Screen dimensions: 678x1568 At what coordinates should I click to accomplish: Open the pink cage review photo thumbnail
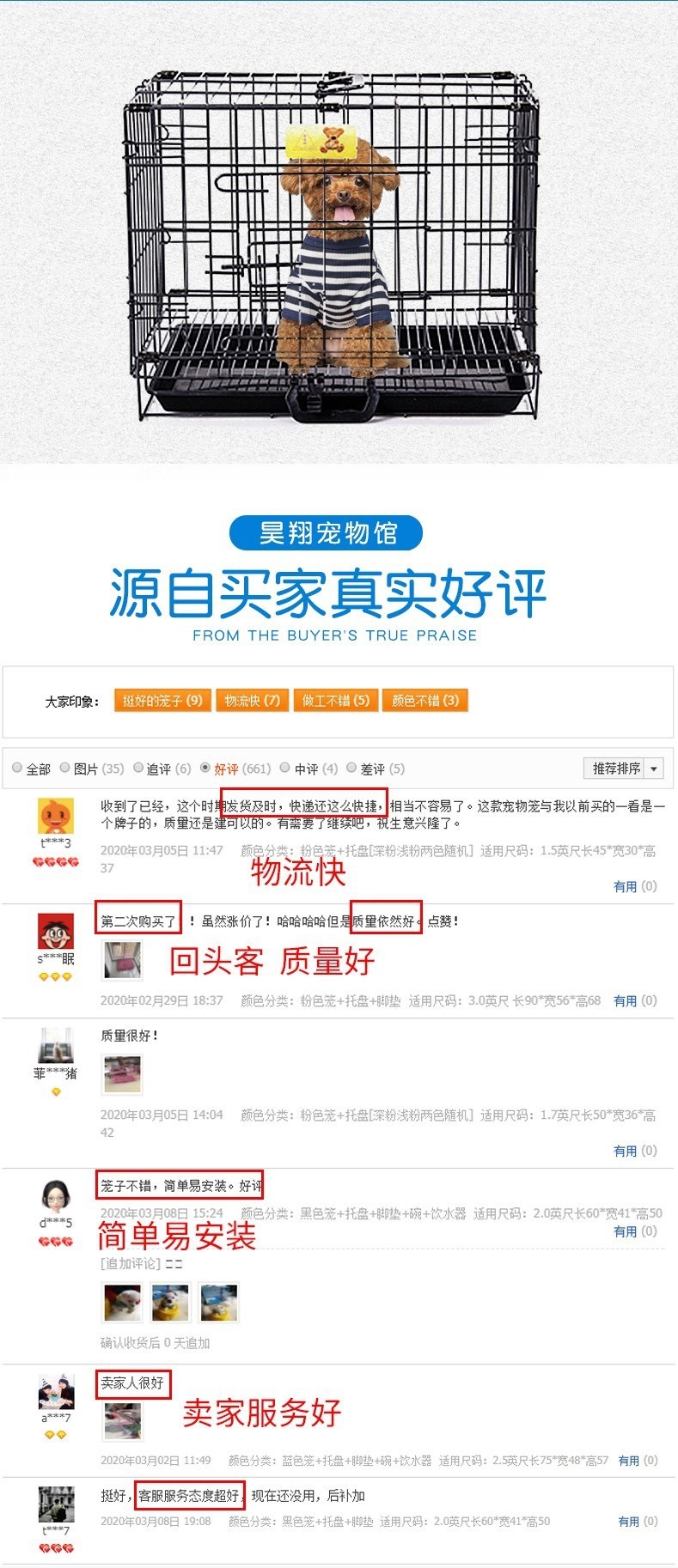[122, 1074]
